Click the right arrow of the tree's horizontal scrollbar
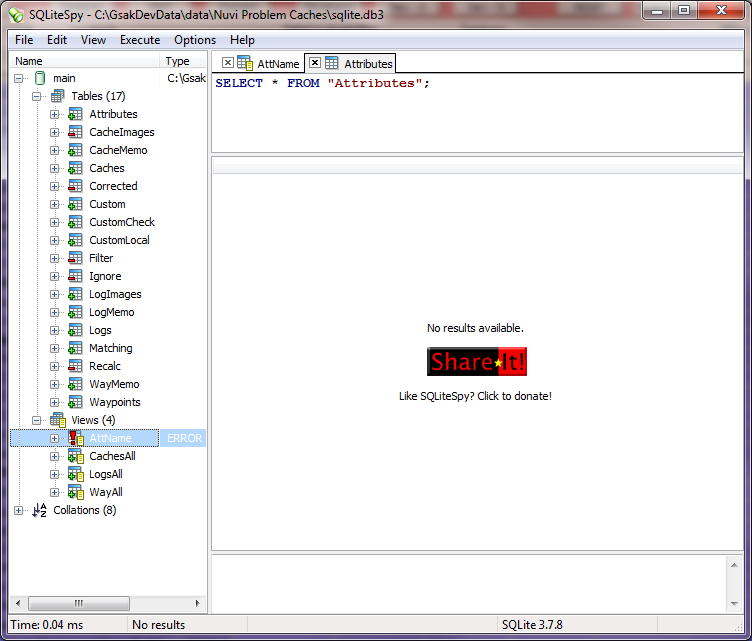 point(198,603)
